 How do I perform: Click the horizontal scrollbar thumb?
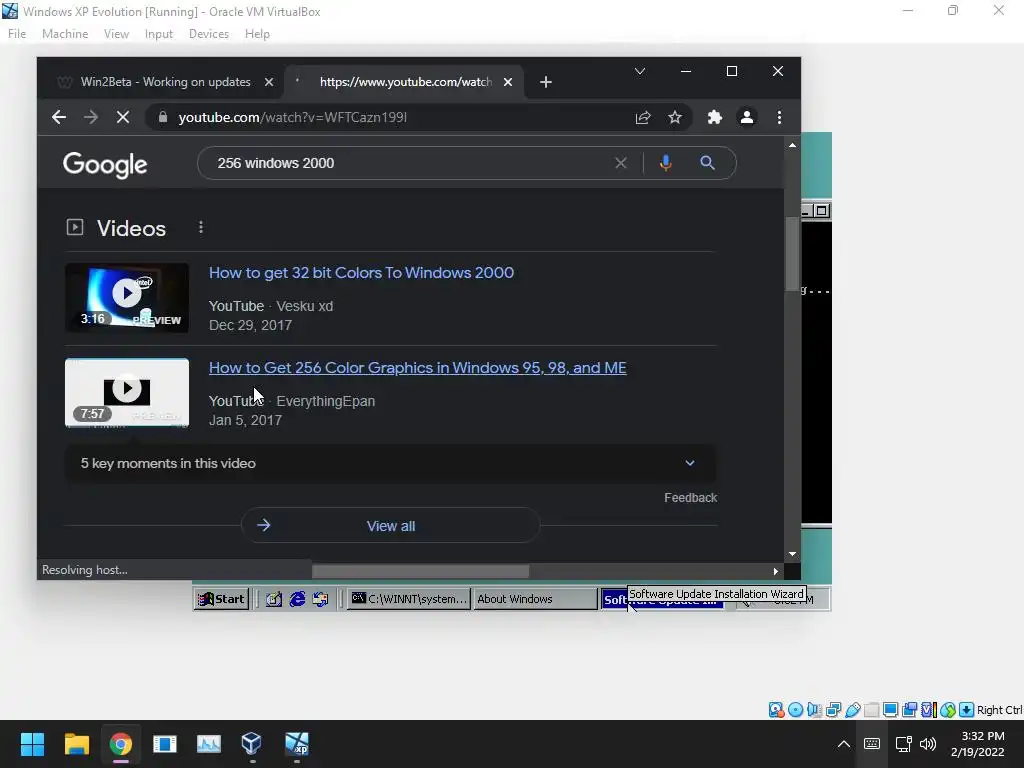point(420,571)
